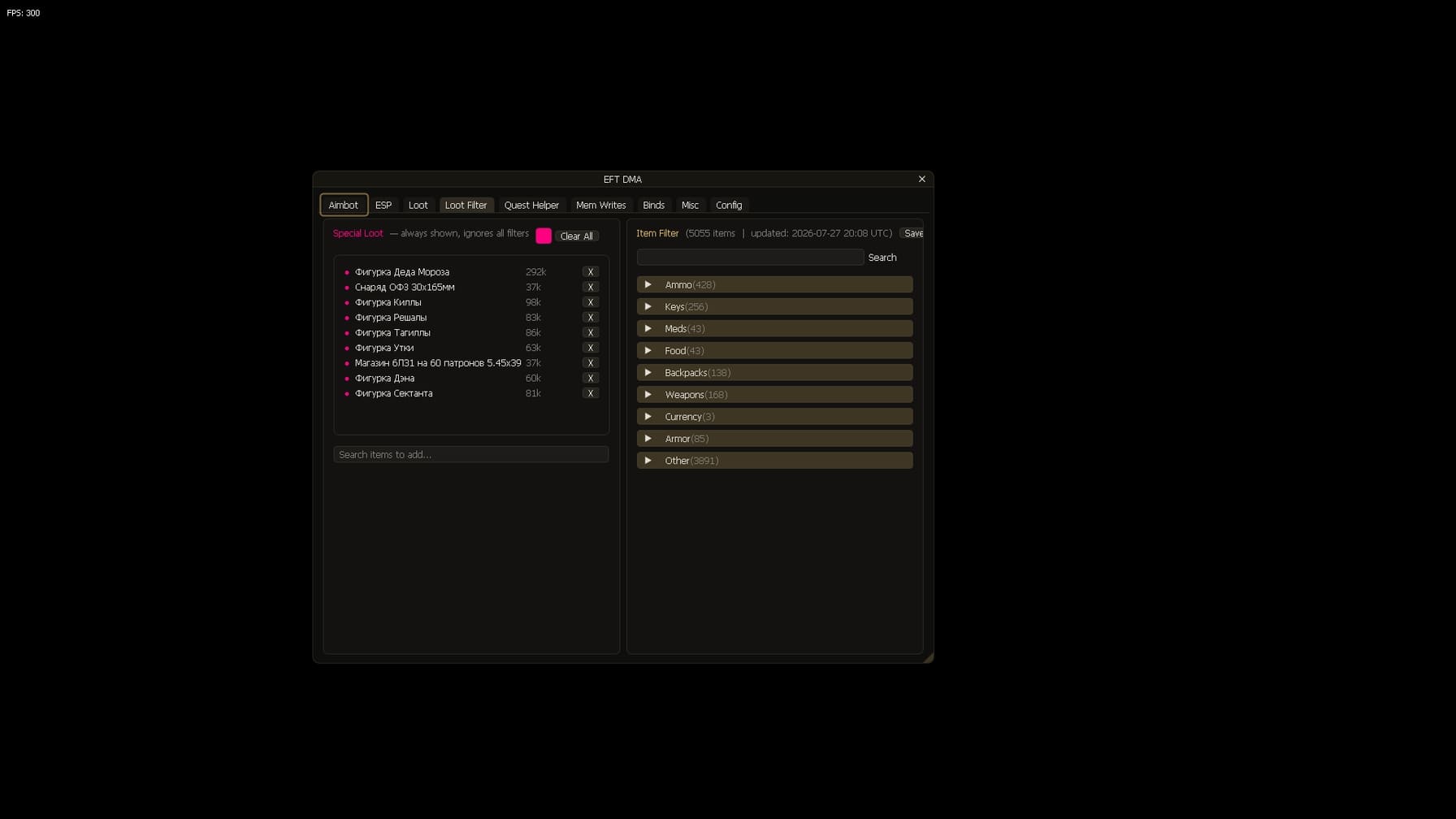Remove Фигурка Деда Мороза with its X
The image size is (1456, 819).
click(591, 272)
